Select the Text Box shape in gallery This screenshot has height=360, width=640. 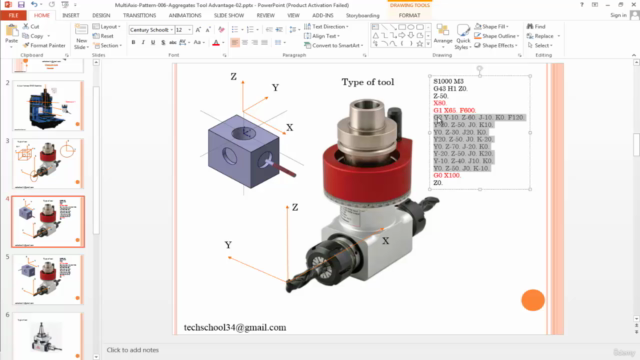click(x=375, y=27)
